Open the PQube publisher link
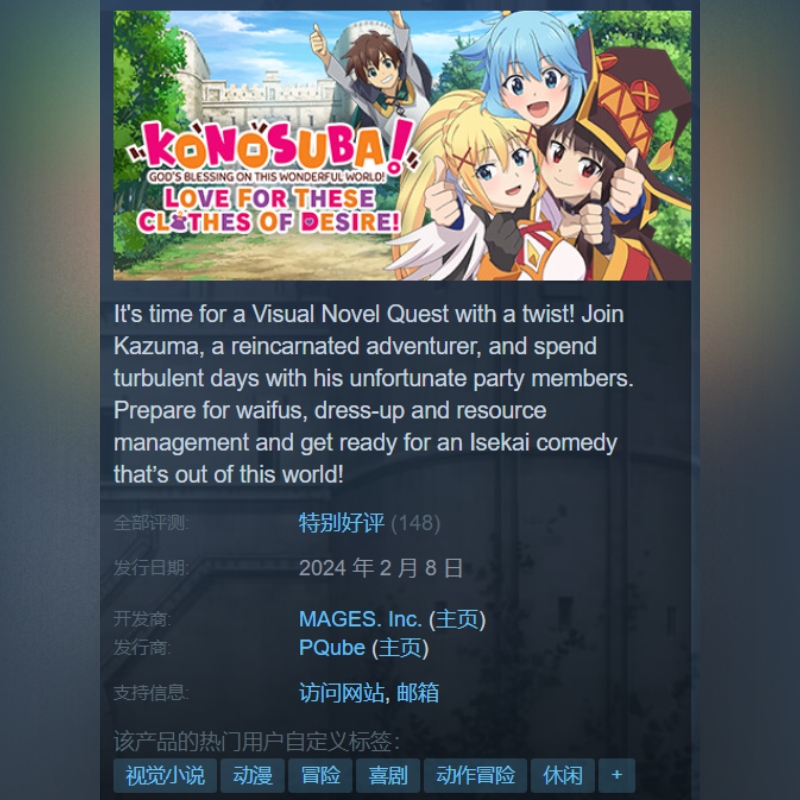Image resolution: width=800 pixels, height=800 pixels. [x=332, y=647]
